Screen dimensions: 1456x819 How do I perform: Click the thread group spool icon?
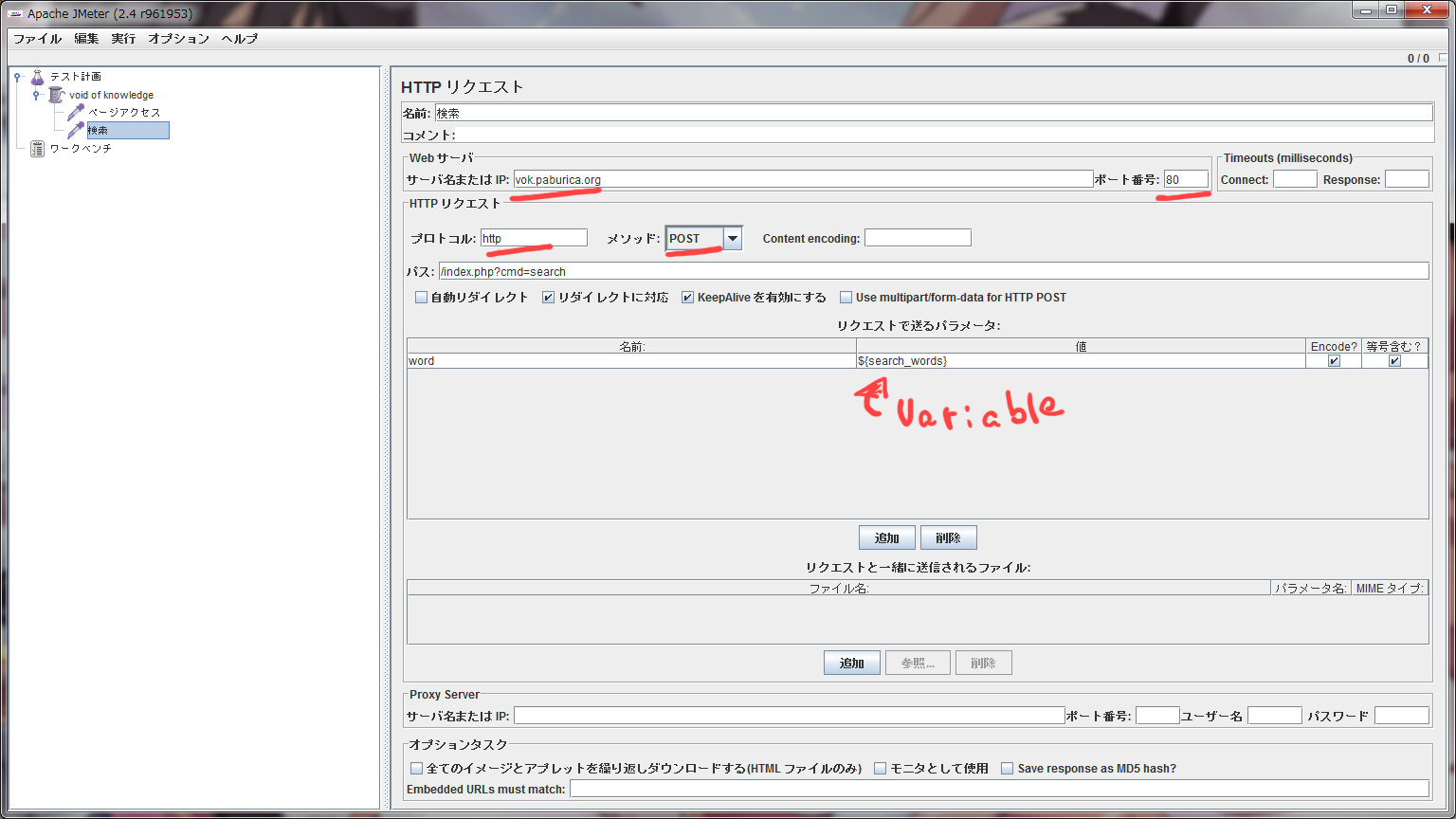point(56,95)
